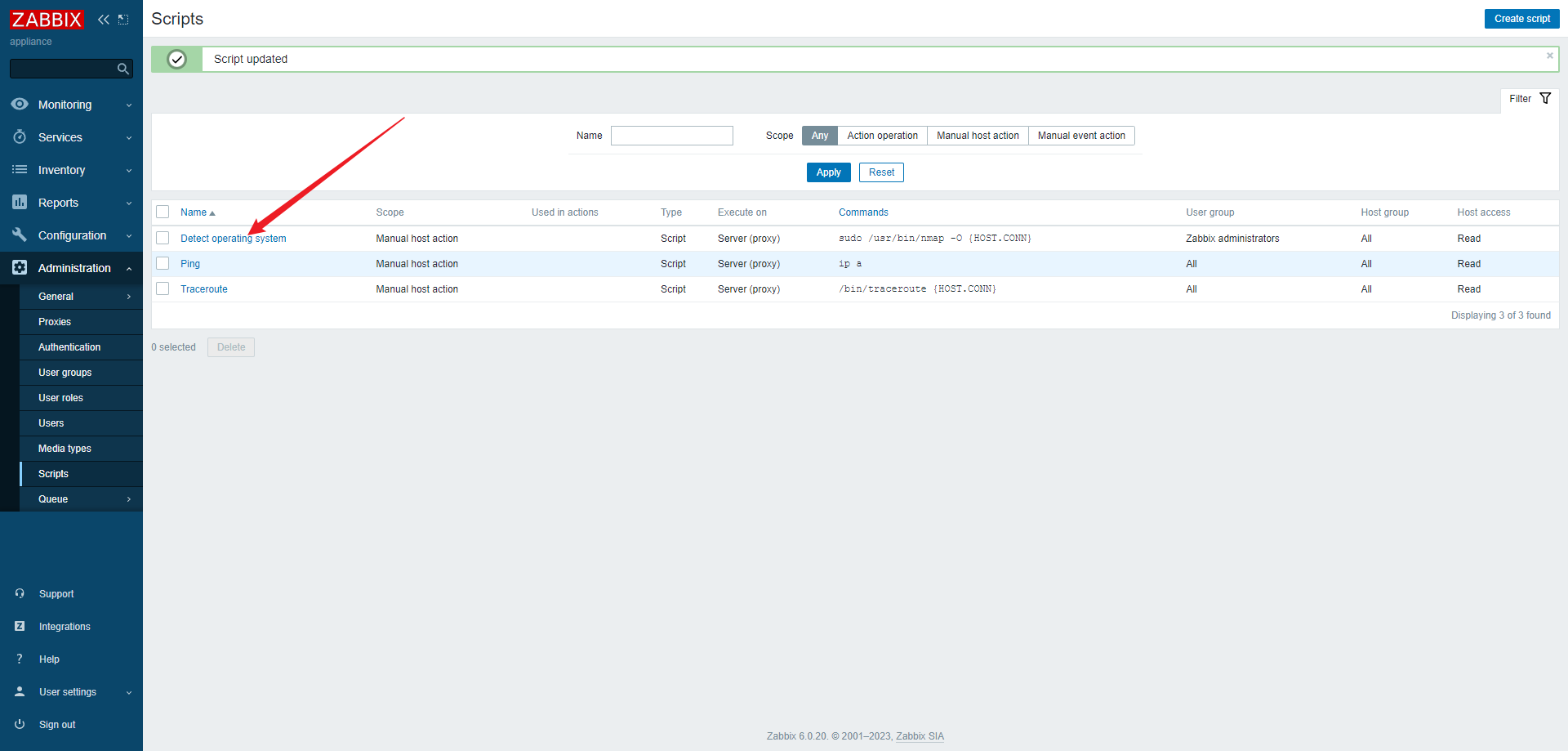Click the Monitoring eye icon
This screenshot has width=1568, height=751.
(x=20, y=104)
